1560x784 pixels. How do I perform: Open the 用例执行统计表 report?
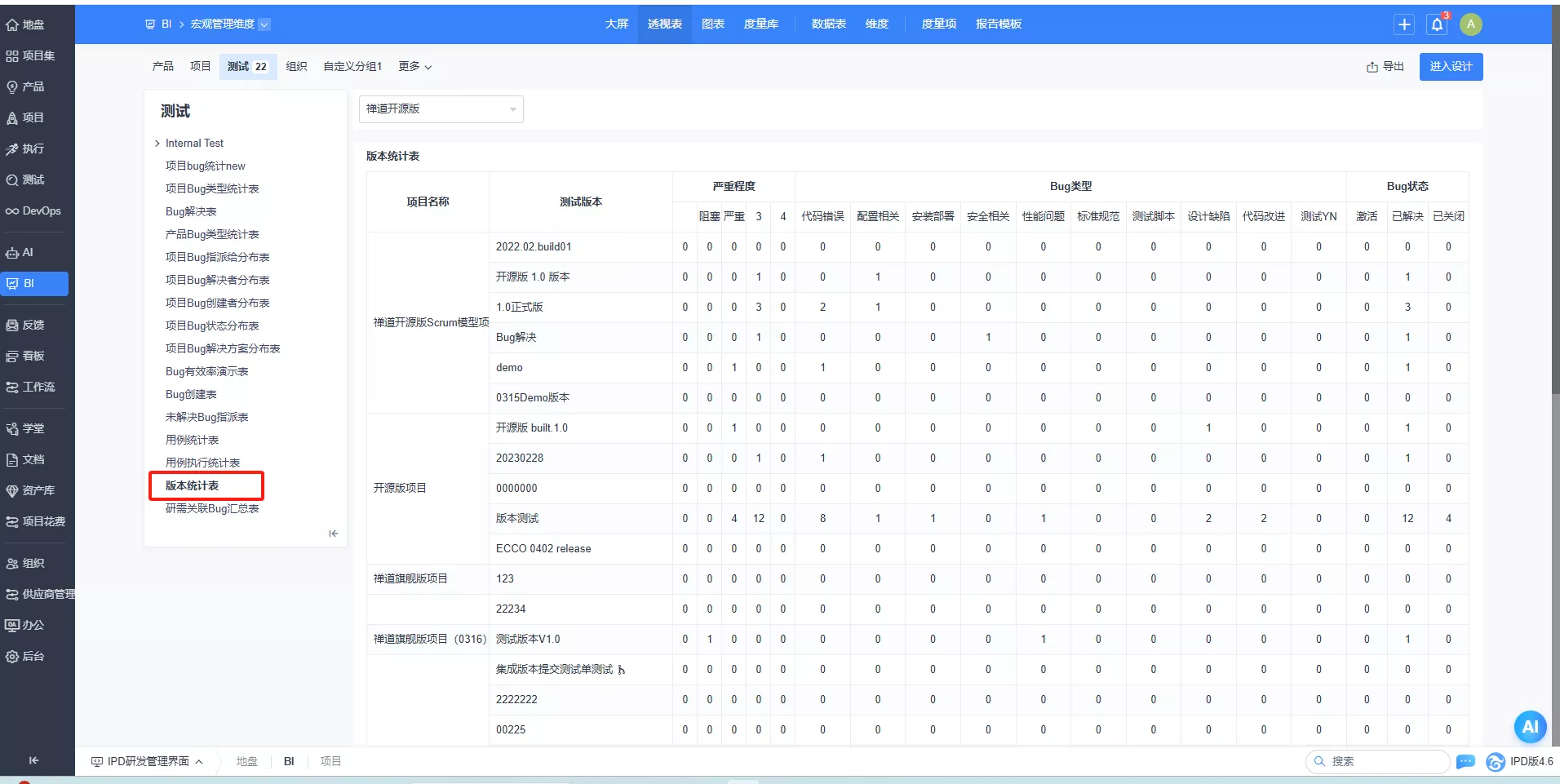(x=202, y=463)
